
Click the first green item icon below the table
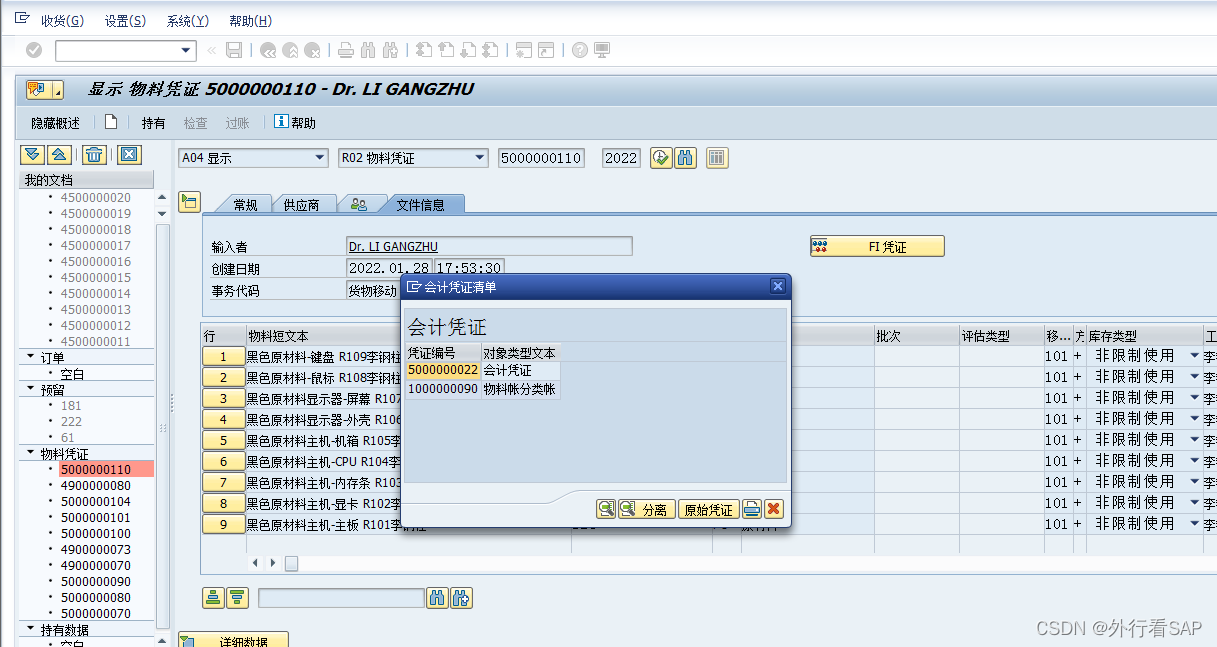[213, 598]
